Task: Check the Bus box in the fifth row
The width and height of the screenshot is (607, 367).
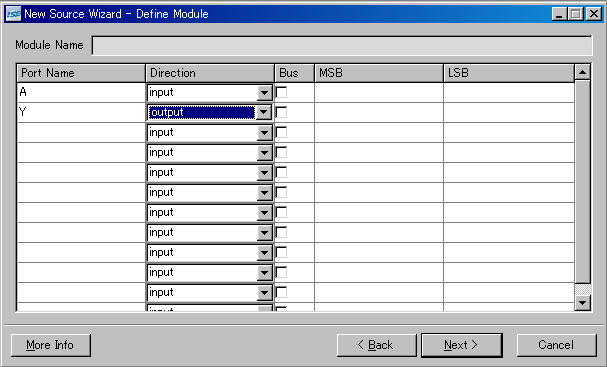Action: [281, 173]
